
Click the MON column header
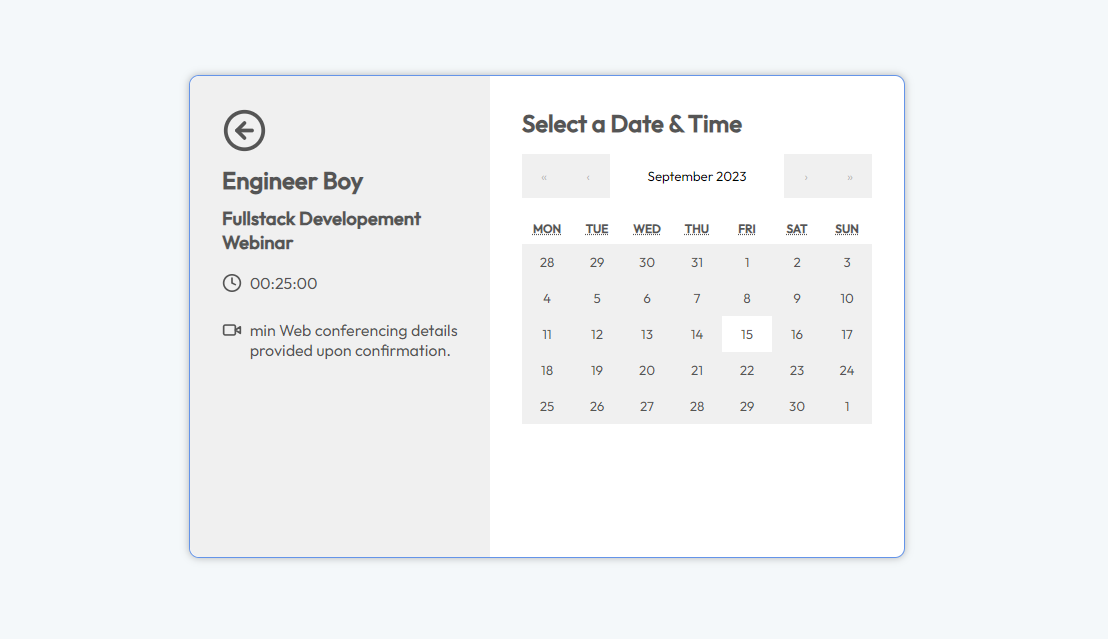click(547, 228)
